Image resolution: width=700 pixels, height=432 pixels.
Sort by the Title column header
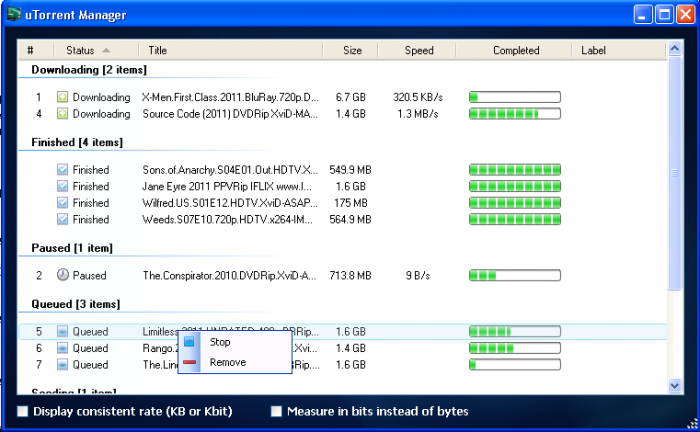[230, 50]
